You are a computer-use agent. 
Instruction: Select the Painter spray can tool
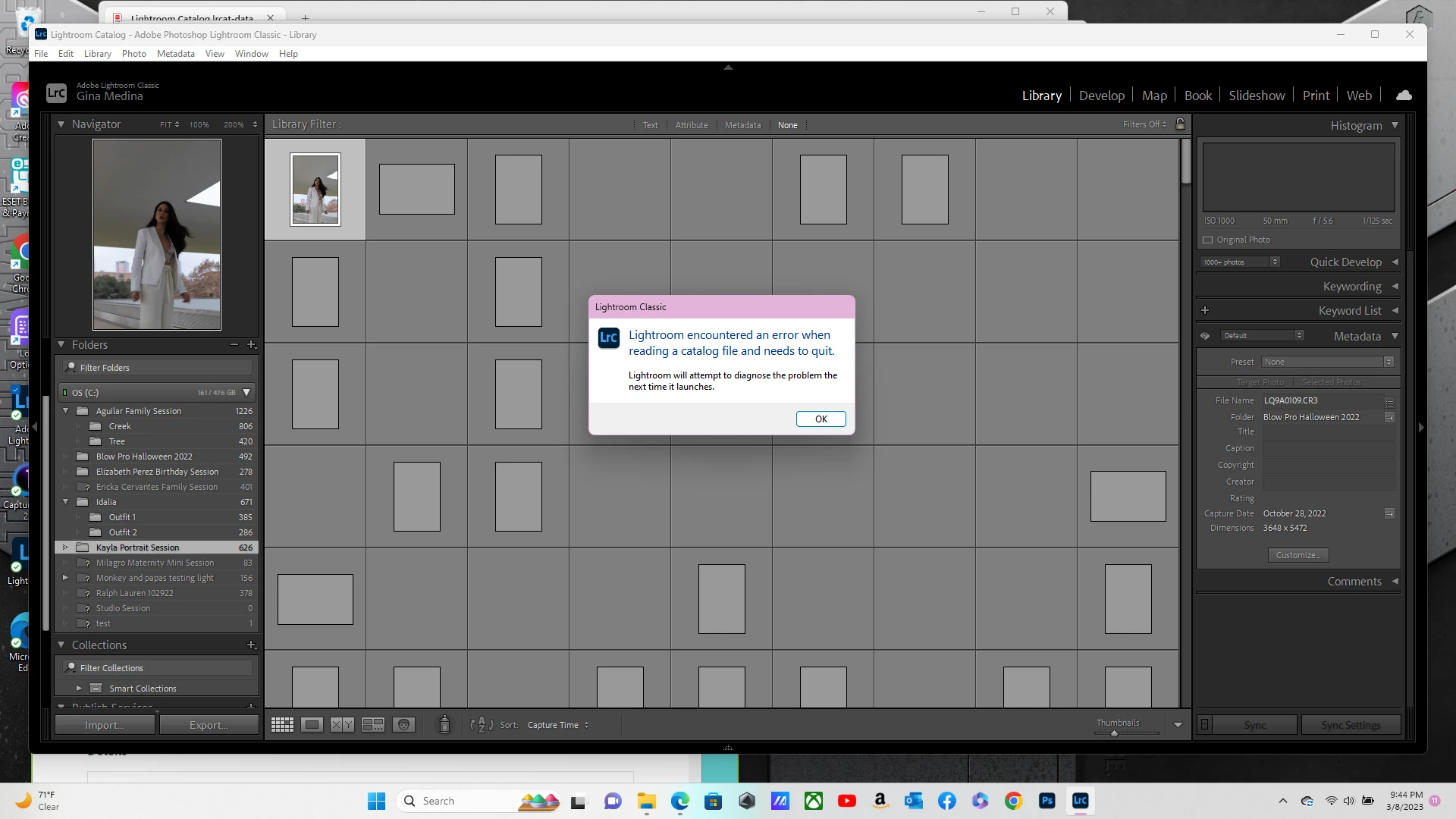point(444,725)
